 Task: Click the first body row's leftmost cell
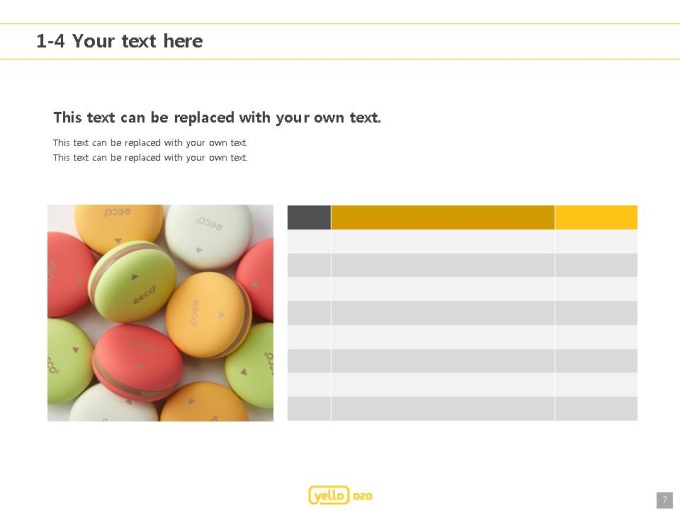(x=309, y=241)
